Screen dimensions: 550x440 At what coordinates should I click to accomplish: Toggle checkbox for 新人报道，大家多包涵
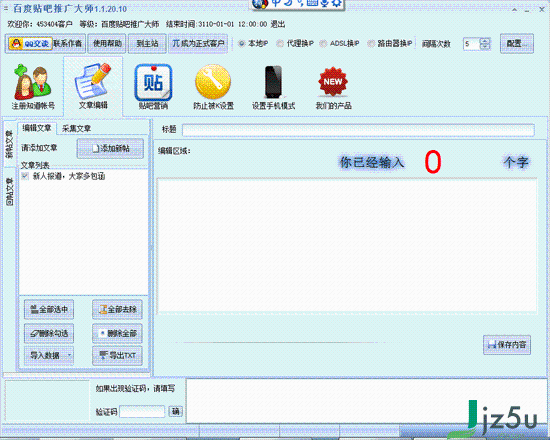click(x=25, y=176)
